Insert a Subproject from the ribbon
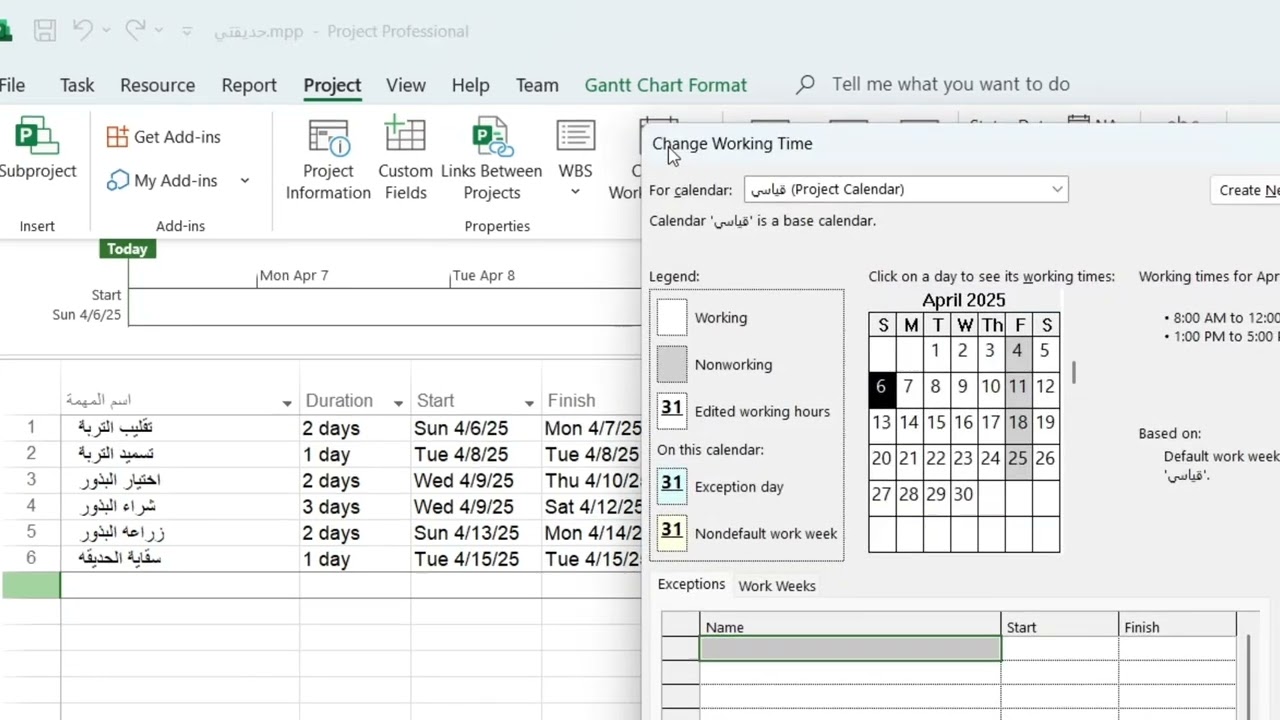The width and height of the screenshot is (1280, 720). (37, 148)
